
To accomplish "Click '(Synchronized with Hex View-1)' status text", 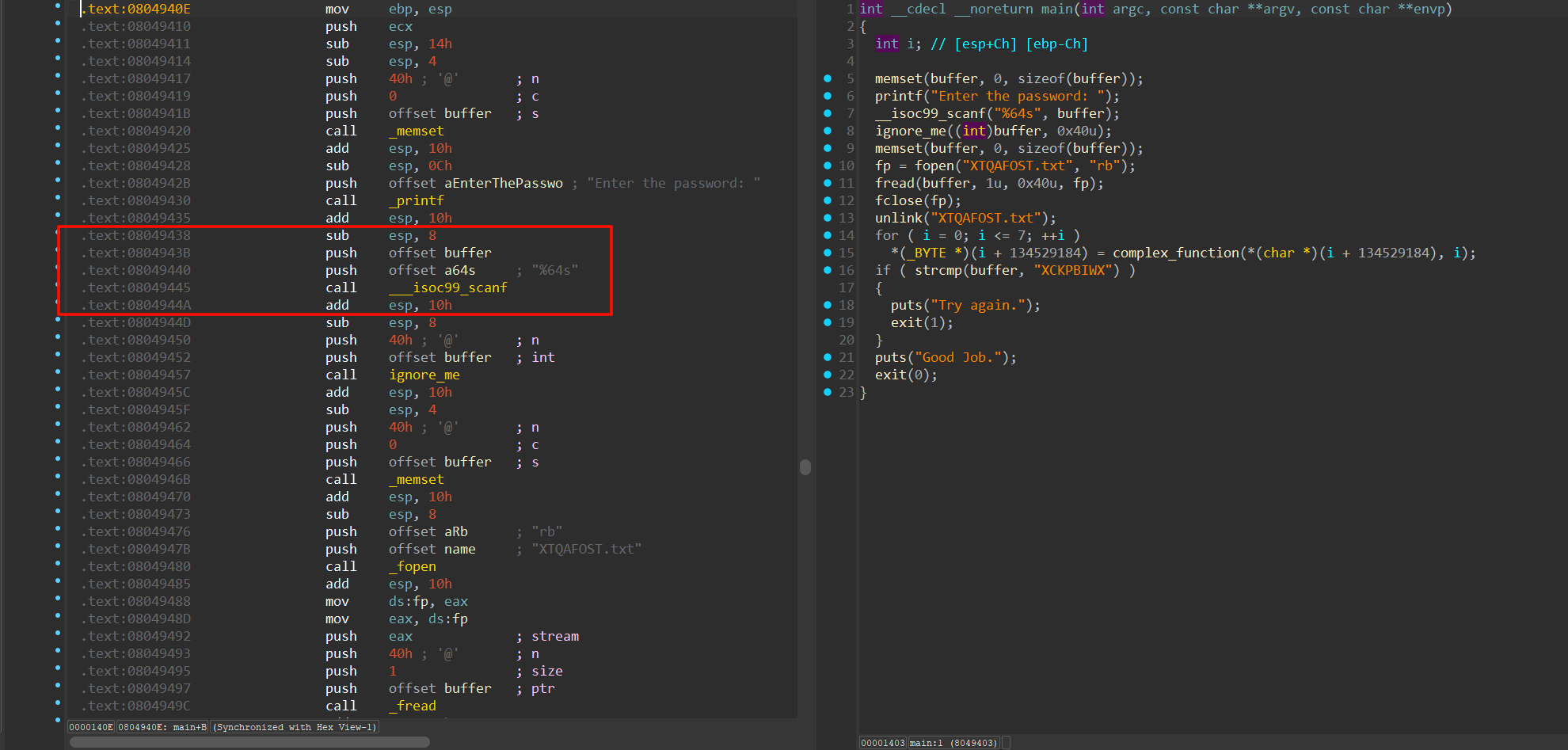I will 295,727.
